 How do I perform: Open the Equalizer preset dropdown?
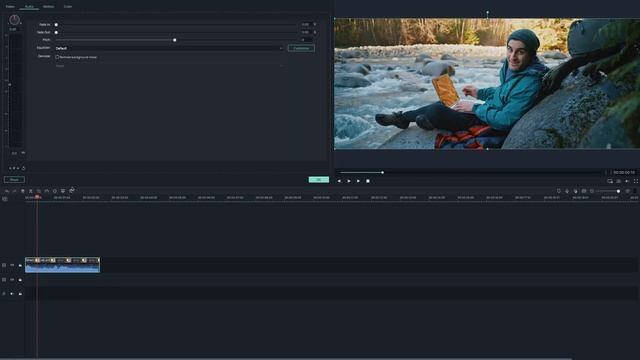(169, 48)
